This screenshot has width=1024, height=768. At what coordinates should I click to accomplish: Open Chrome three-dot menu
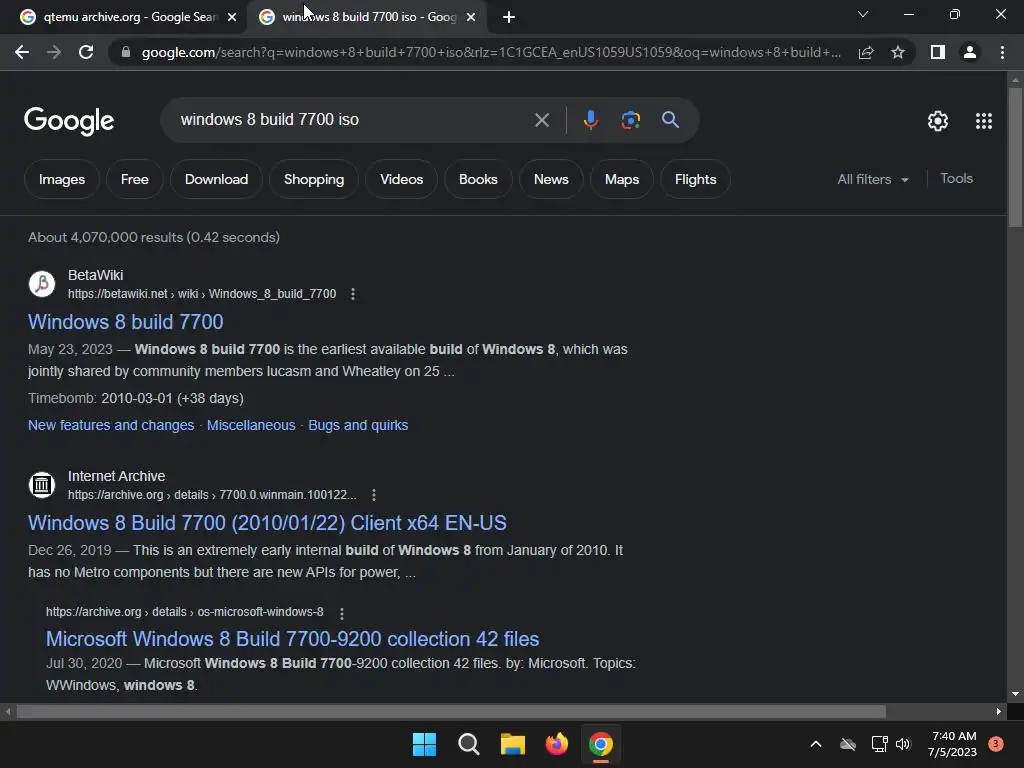1002,52
